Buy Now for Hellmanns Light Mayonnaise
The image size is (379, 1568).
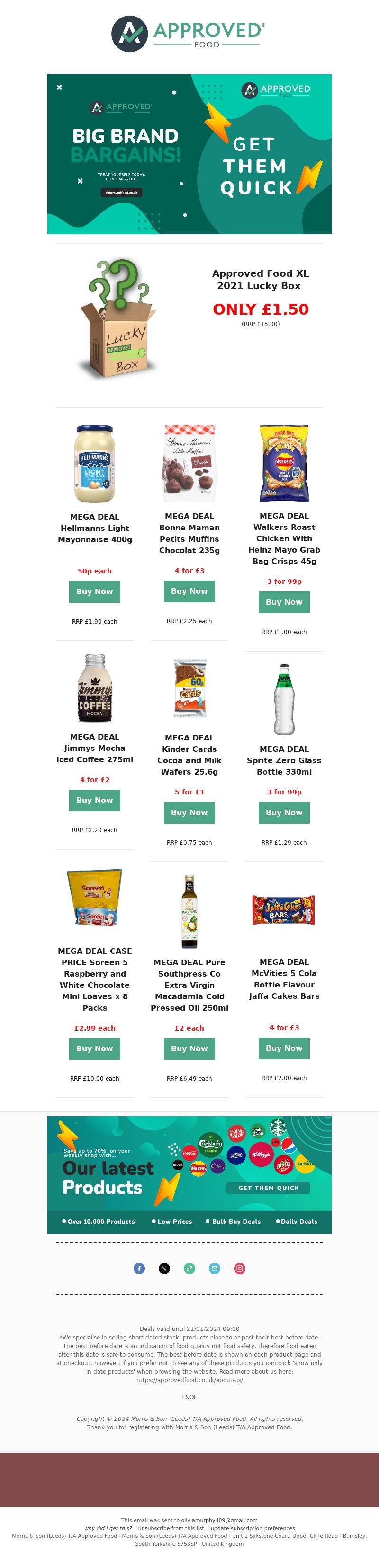click(94, 591)
